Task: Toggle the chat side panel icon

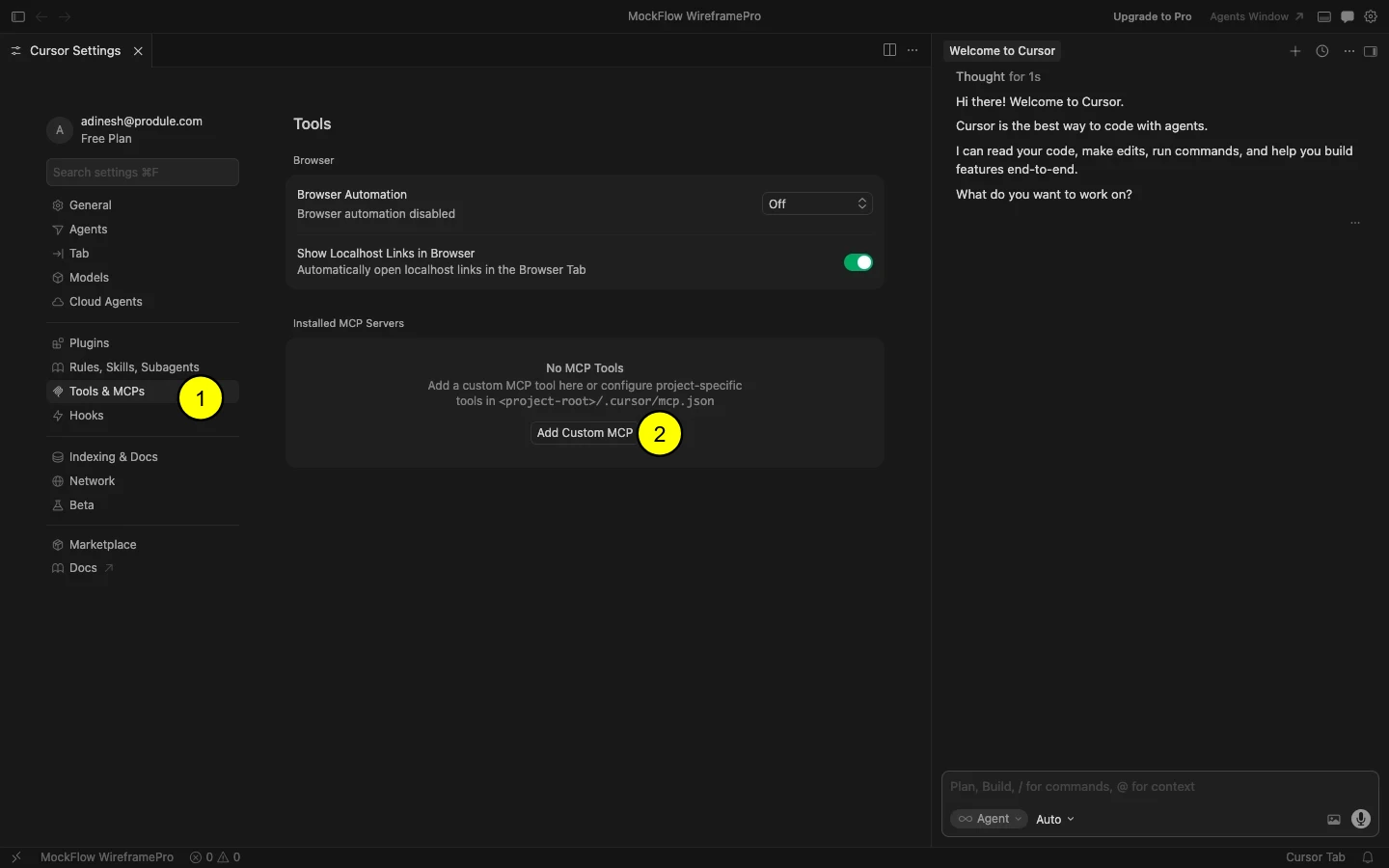Action: [x=1371, y=51]
